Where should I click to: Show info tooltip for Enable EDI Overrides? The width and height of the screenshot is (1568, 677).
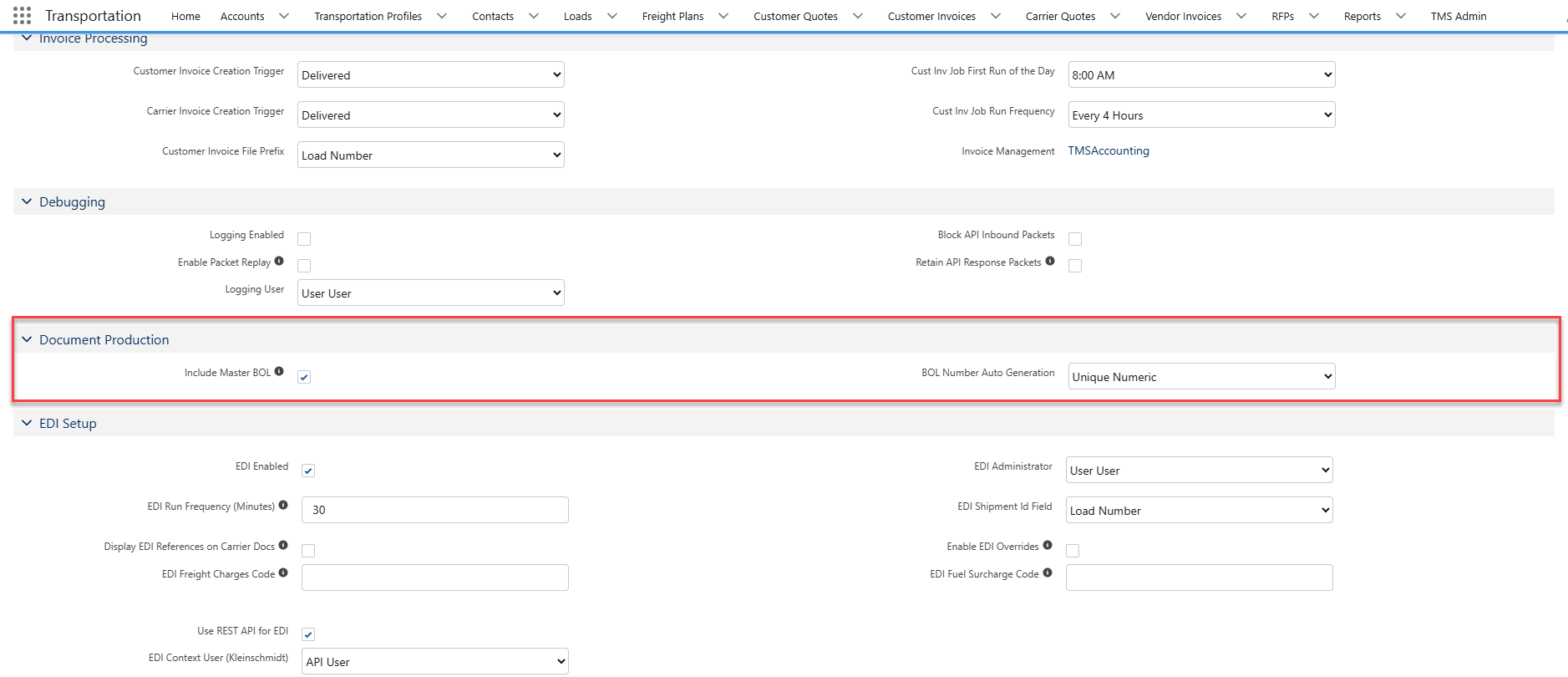pyautogui.click(x=1048, y=546)
